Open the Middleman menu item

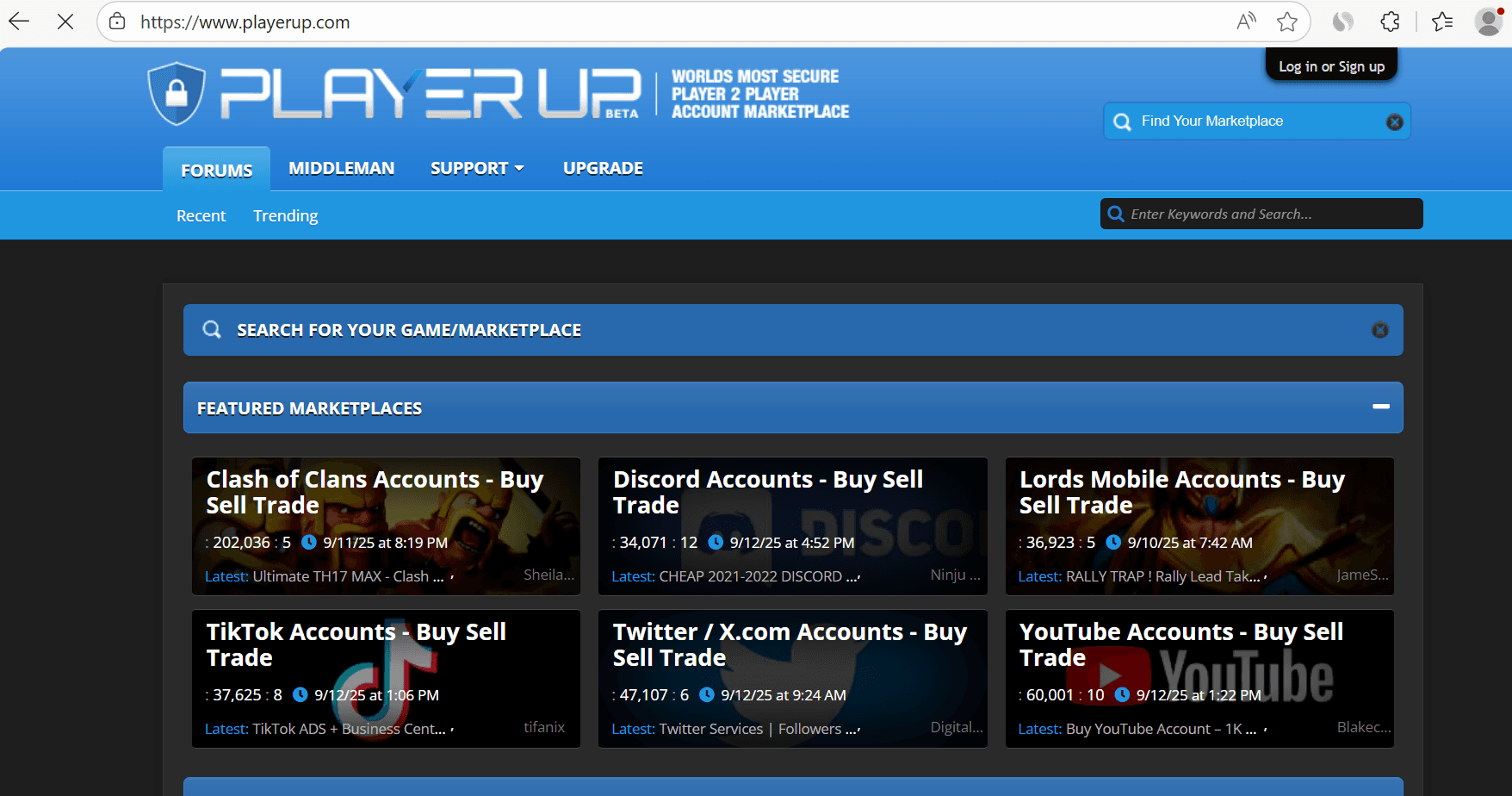pos(341,168)
